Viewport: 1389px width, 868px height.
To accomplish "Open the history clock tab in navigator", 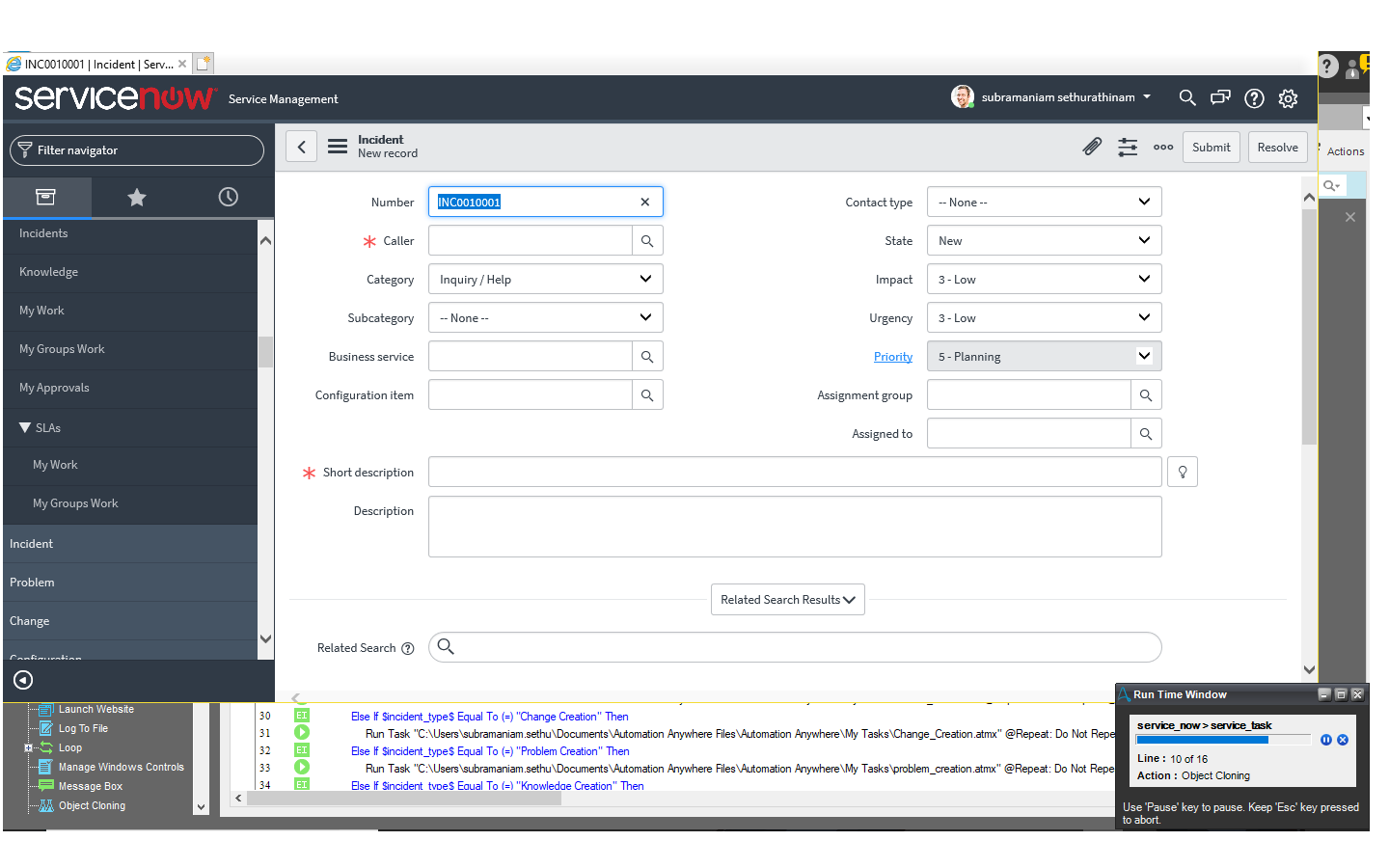I will coord(229,197).
